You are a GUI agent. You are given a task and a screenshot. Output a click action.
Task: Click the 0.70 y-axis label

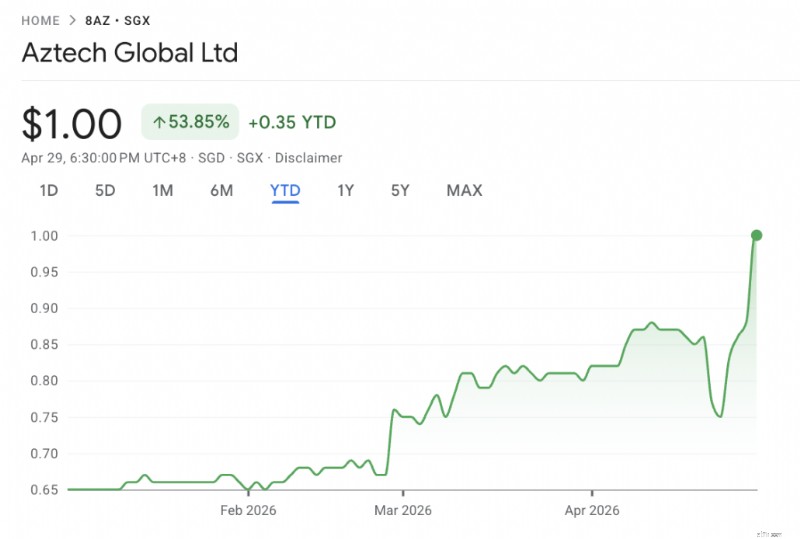pyautogui.click(x=44, y=454)
